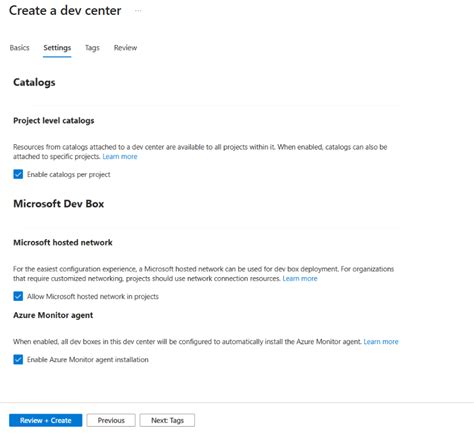Proceed with the Next: Tags button

tap(167, 420)
